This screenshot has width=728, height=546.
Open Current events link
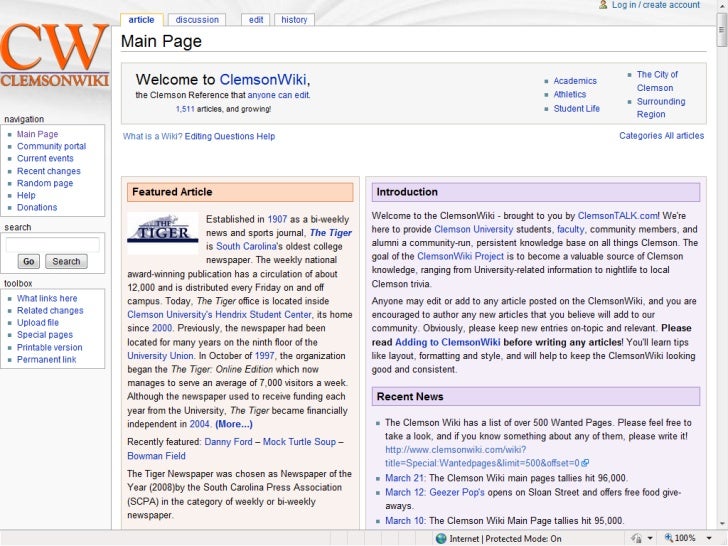point(45,158)
